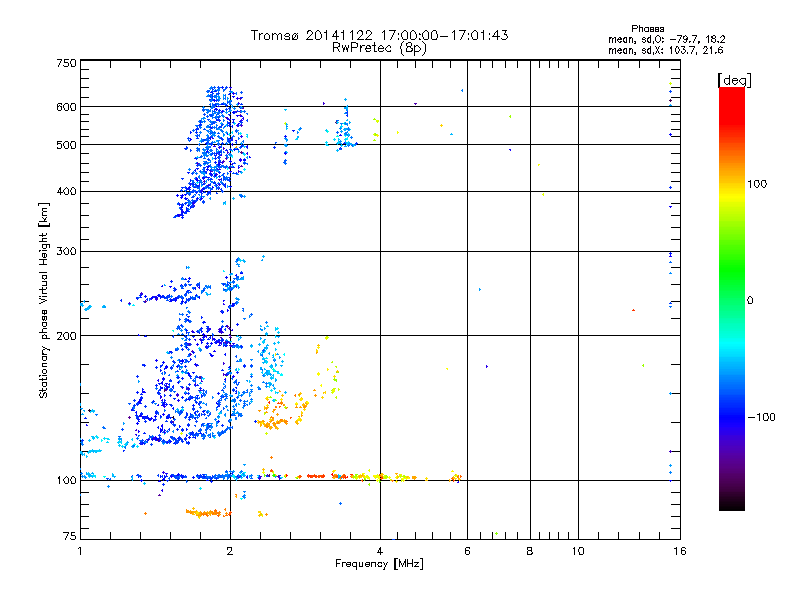
Task: Click the y-axis tick label '400'
Action: [66, 191]
